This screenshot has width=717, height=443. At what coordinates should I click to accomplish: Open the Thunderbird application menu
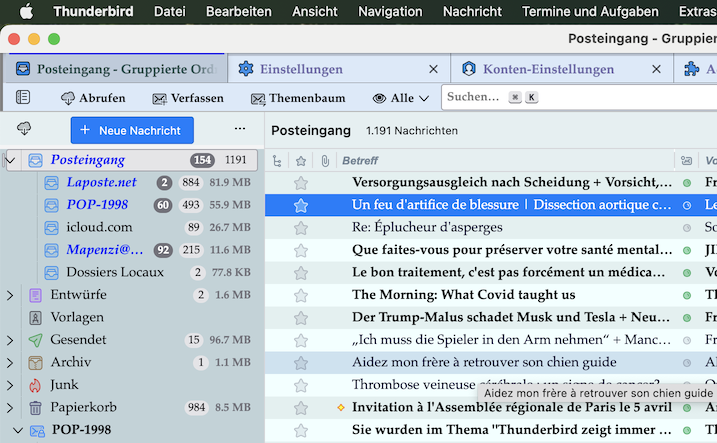tap(93, 11)
